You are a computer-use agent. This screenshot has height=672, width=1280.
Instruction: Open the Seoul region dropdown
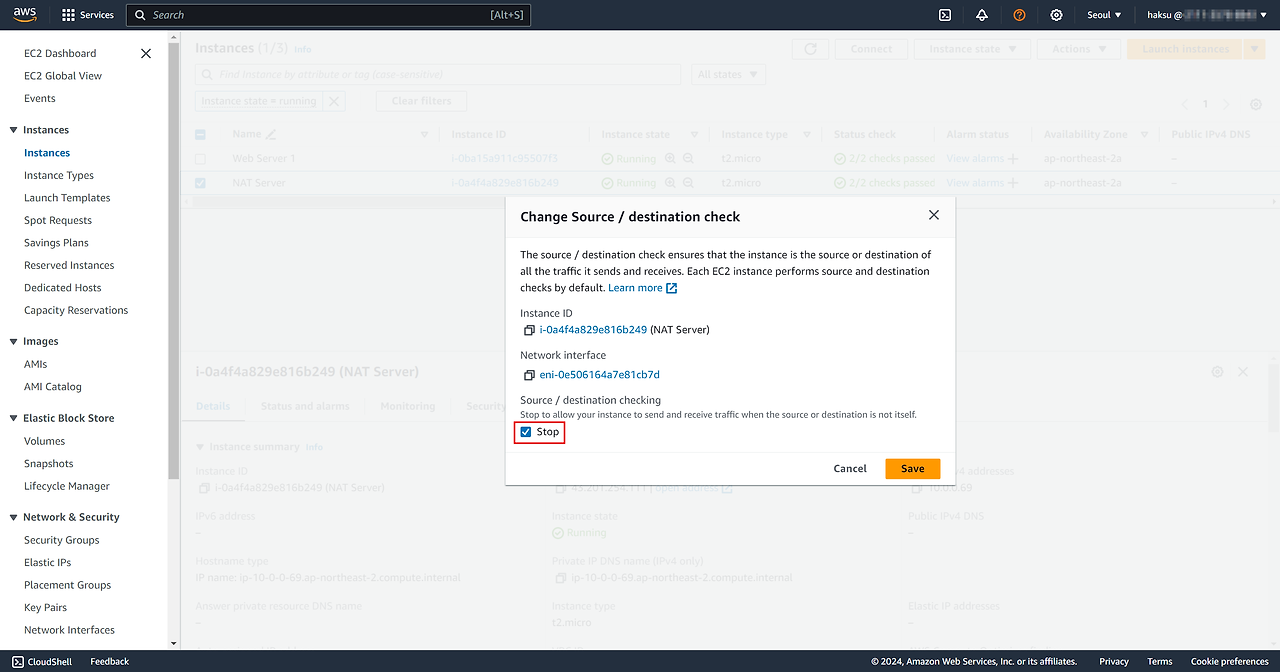click(x=1104, y=15)
